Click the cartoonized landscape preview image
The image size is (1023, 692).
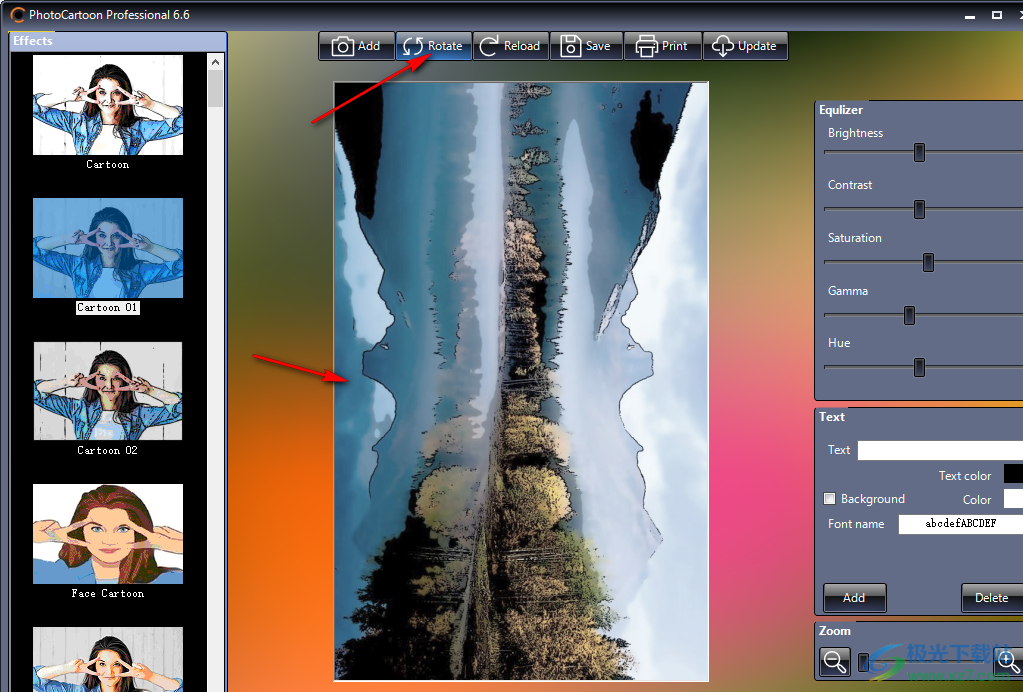tap(521, 382)
